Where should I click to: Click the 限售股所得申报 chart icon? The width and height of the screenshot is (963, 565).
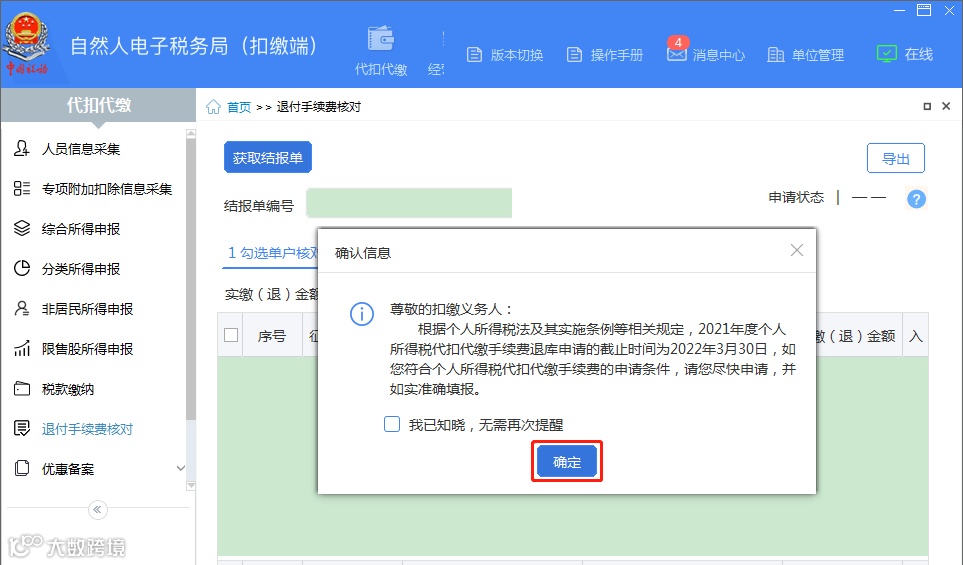tap(21, 348)
